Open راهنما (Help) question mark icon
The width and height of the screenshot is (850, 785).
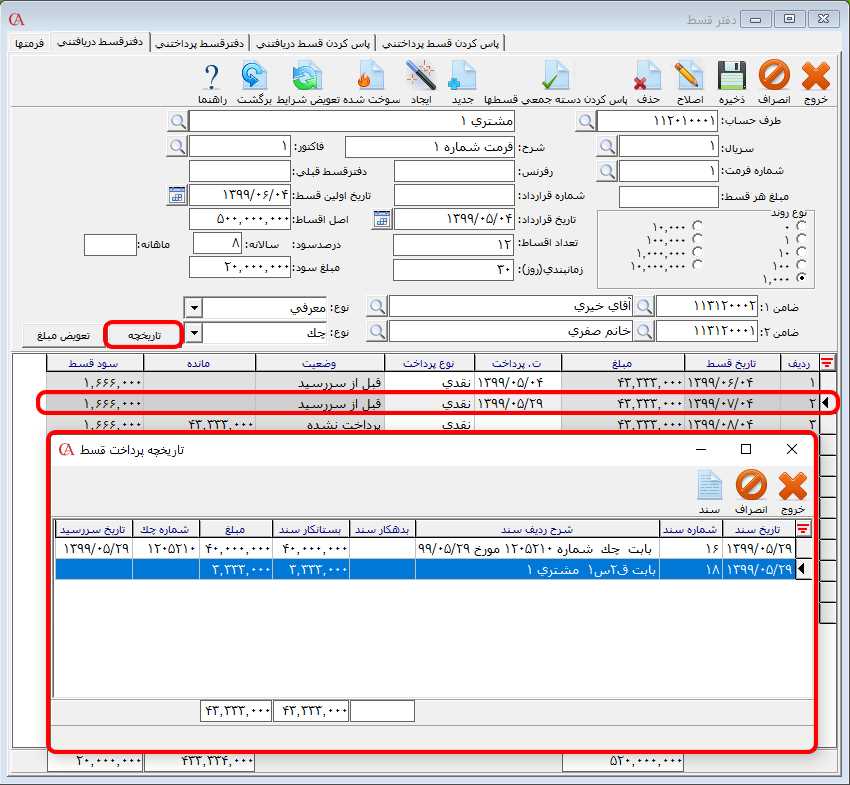click(212, 77)
